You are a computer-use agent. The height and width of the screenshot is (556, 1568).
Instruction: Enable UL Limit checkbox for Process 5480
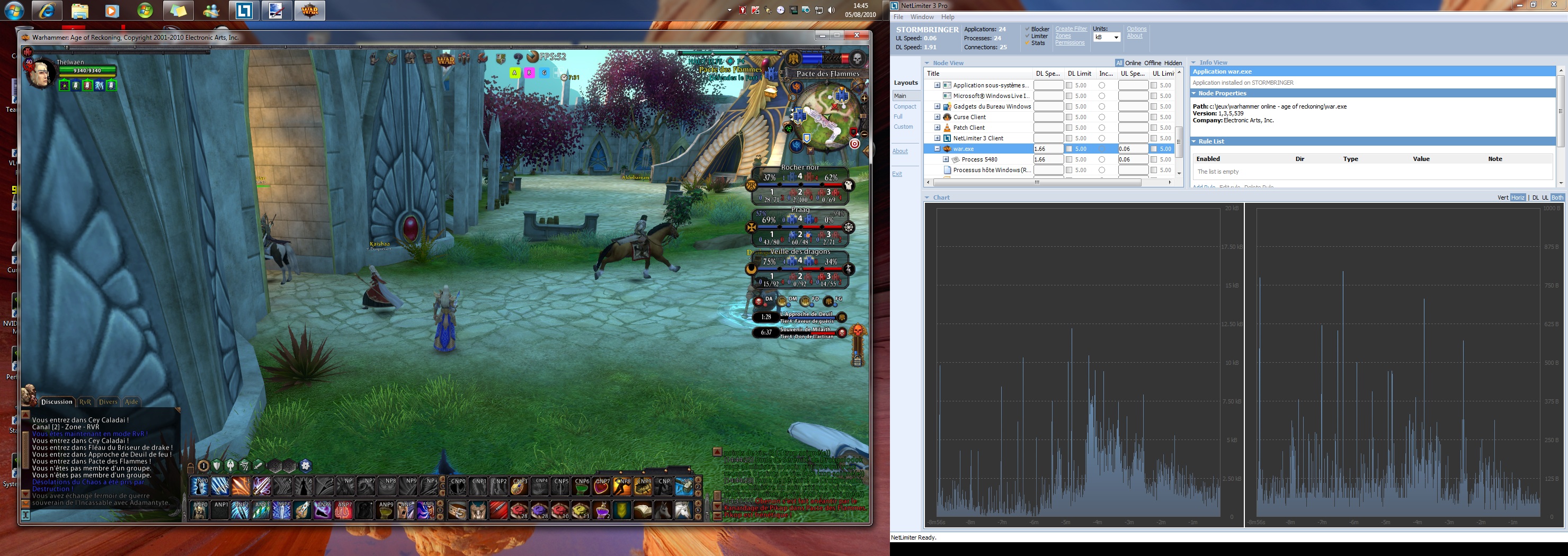point(1153,159)
